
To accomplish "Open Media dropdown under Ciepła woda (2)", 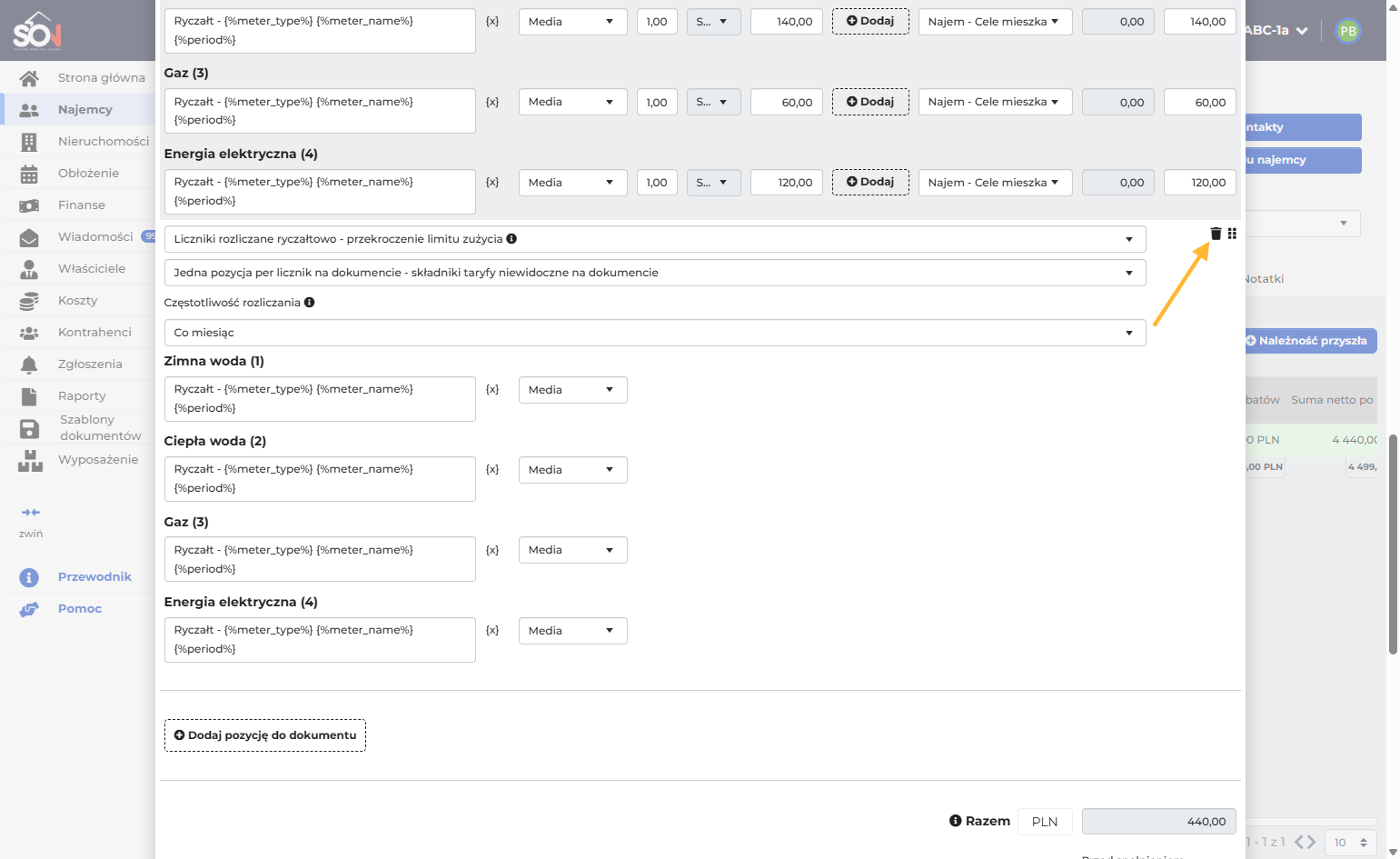I will click(x=573, y=470).
